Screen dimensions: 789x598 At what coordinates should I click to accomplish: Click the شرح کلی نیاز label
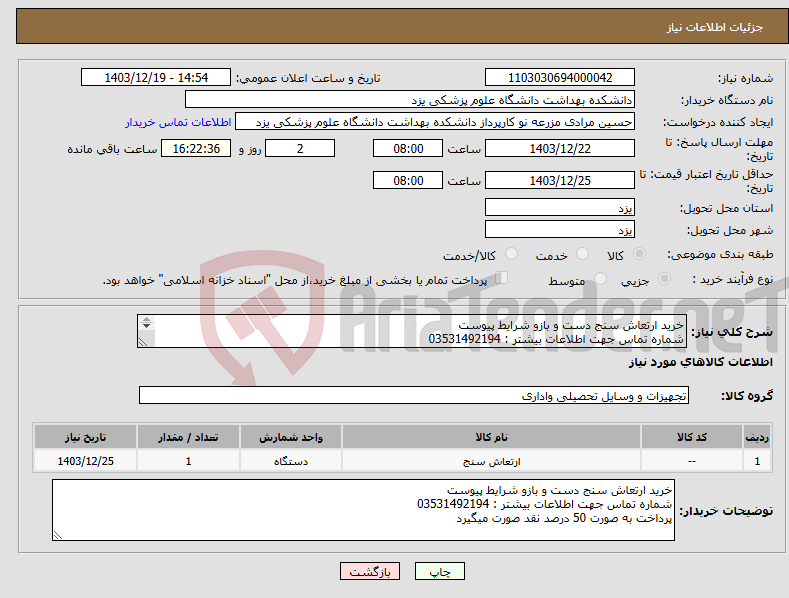732,332
